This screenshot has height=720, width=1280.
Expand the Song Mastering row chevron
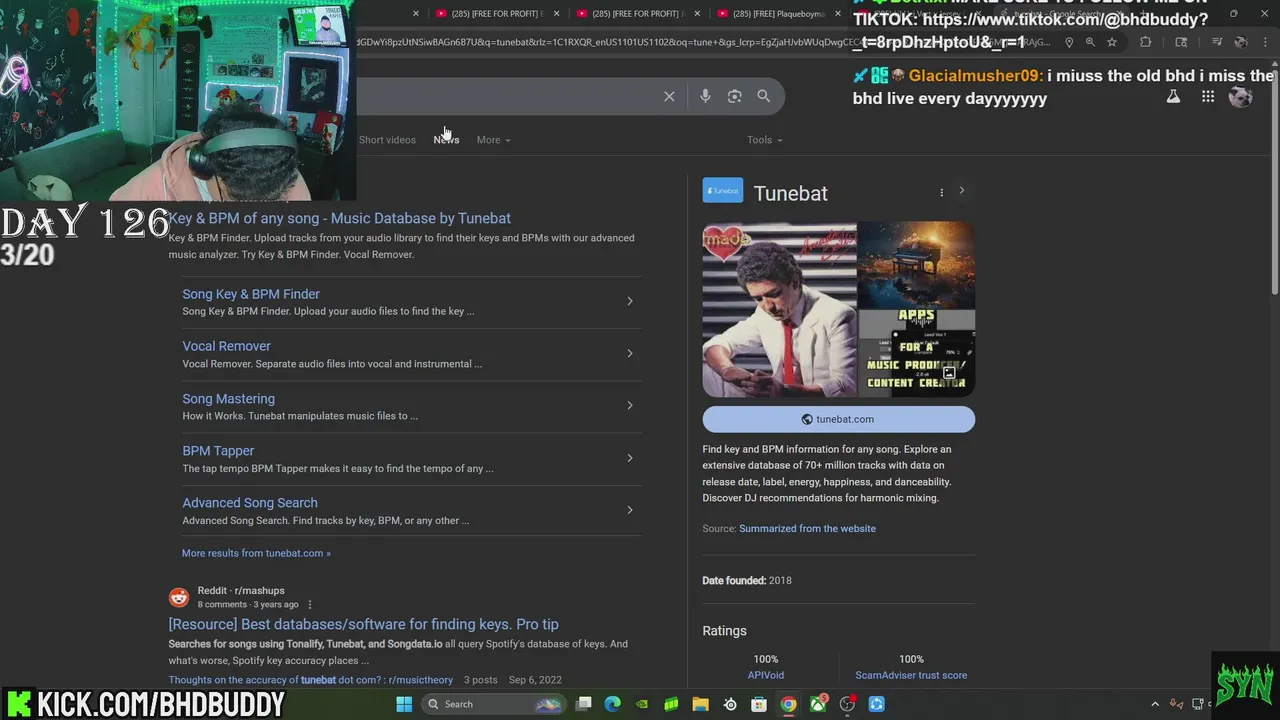[x=629, y=405]
